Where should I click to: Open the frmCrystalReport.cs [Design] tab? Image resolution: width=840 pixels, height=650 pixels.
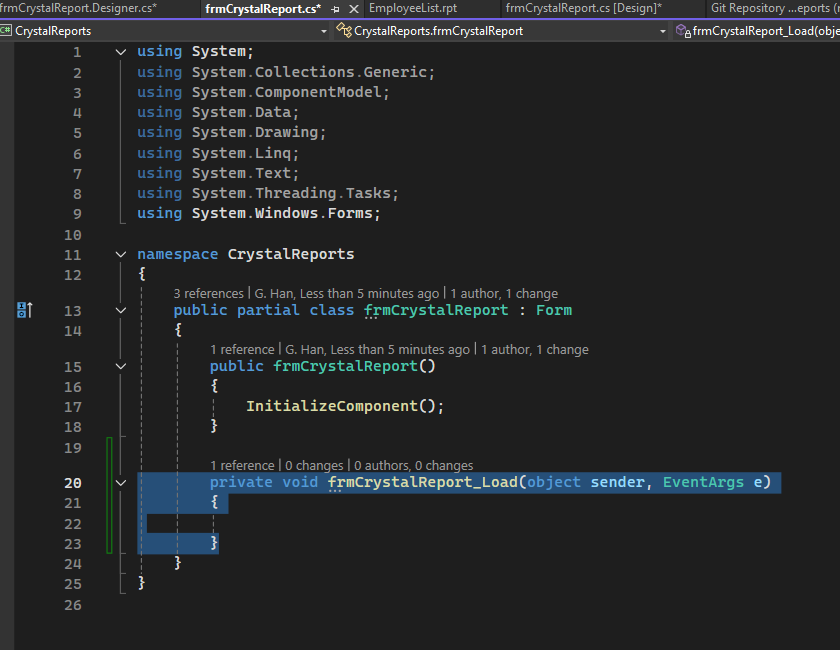[x=584, y=8]
